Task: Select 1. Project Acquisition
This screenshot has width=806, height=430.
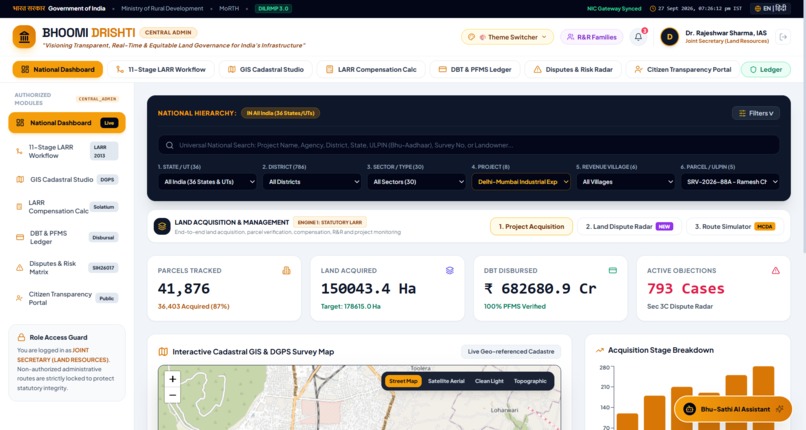Action: pos(531,227)
